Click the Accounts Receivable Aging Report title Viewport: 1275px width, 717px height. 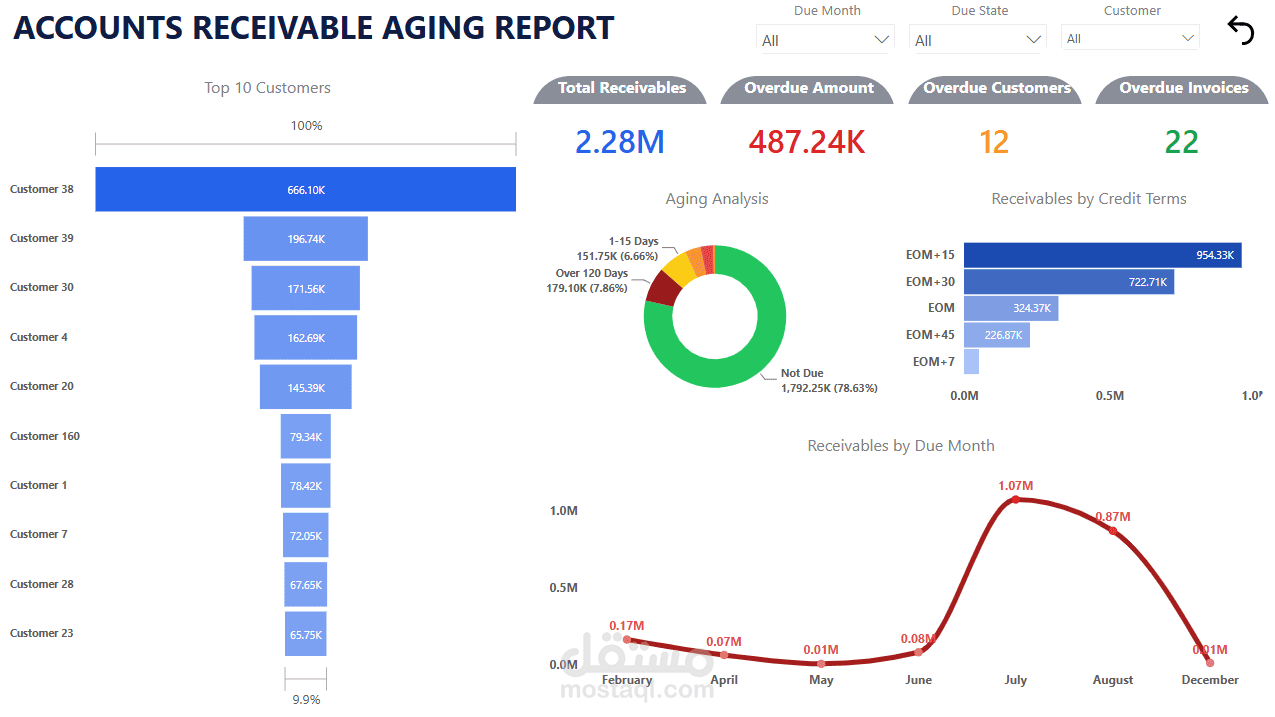coord(314,28)
